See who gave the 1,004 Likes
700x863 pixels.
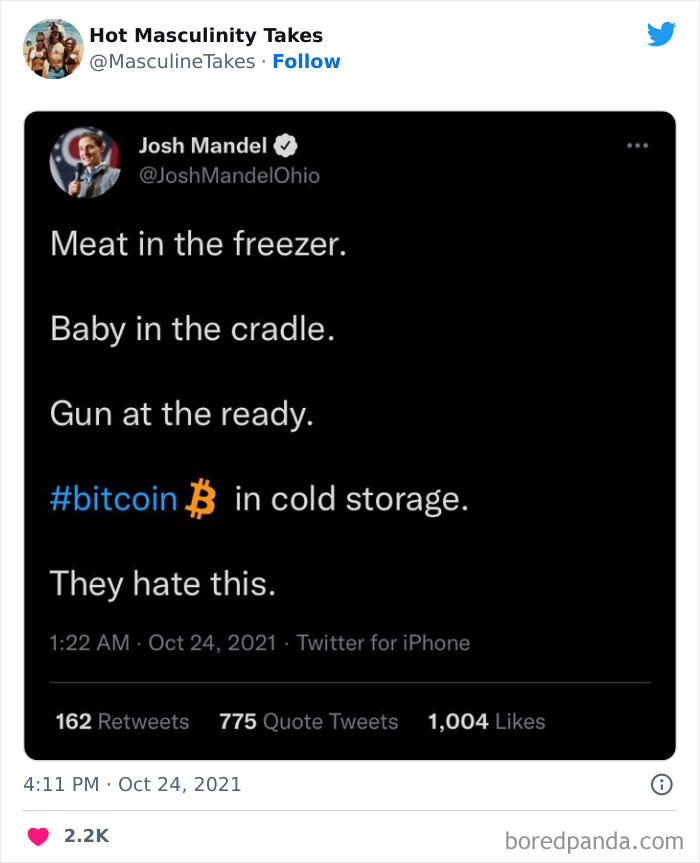484,721
